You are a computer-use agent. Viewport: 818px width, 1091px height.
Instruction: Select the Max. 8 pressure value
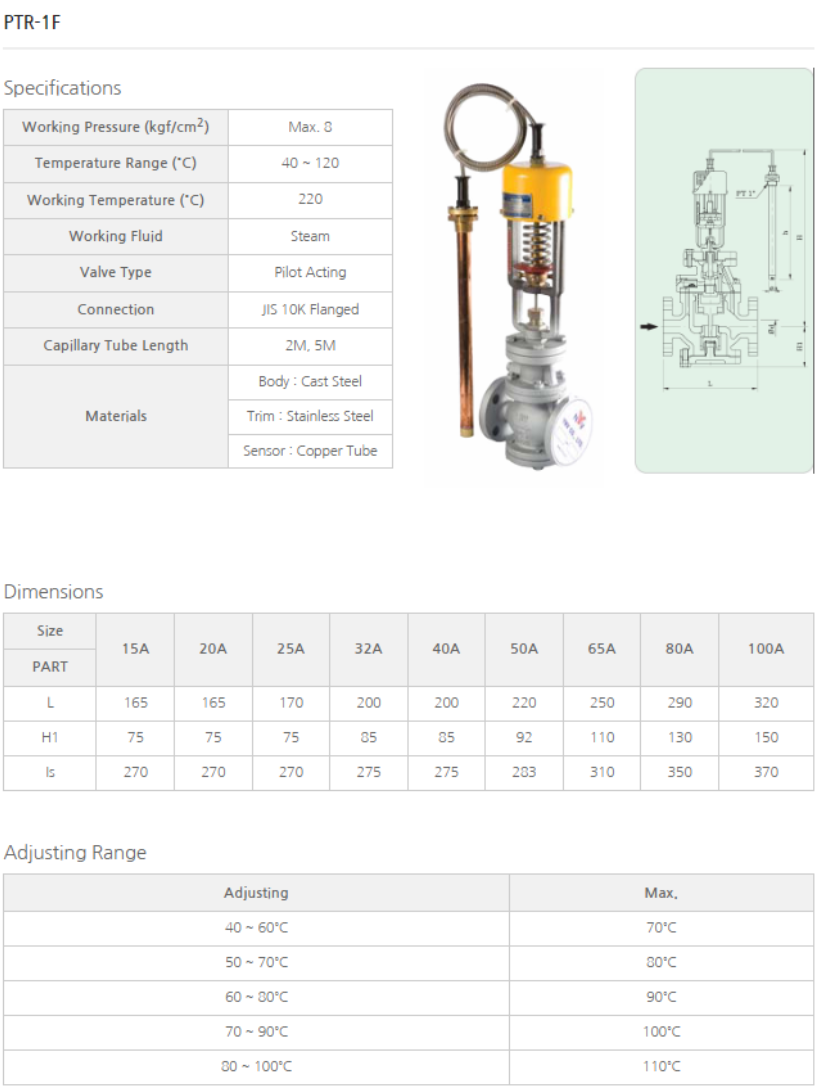[310, 127]
